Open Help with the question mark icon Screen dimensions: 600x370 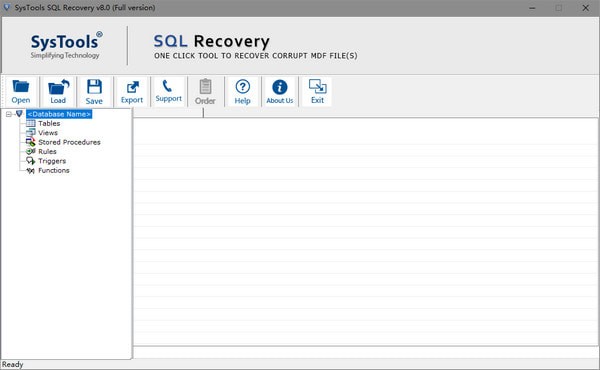pyautogui.click(x=243, y=87)
